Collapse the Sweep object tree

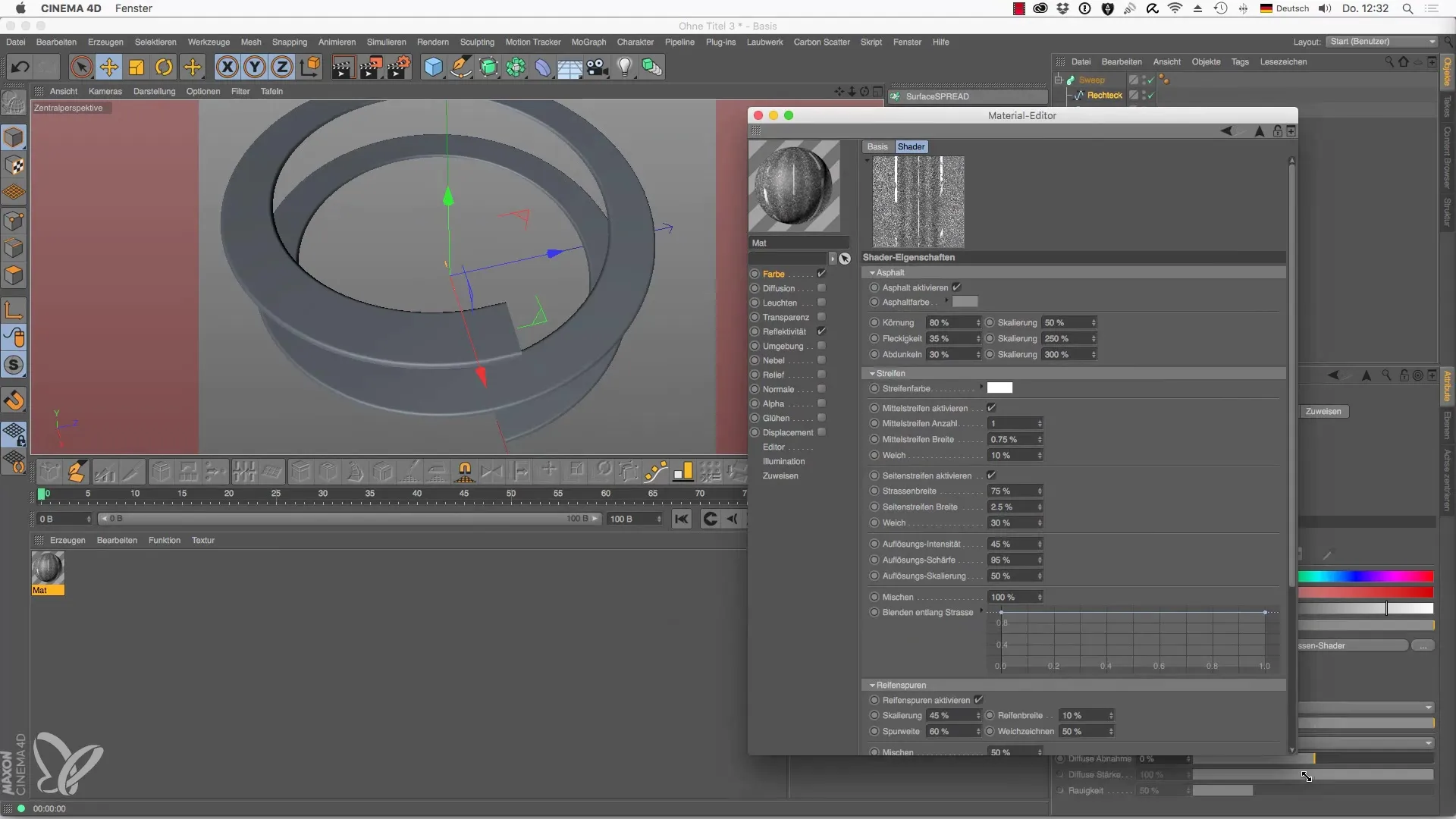coord(1059,80)
